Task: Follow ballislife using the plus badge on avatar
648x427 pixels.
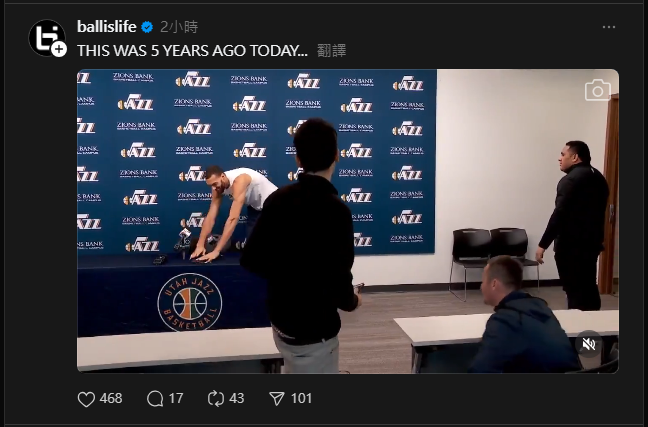Action: pos(59,49)
